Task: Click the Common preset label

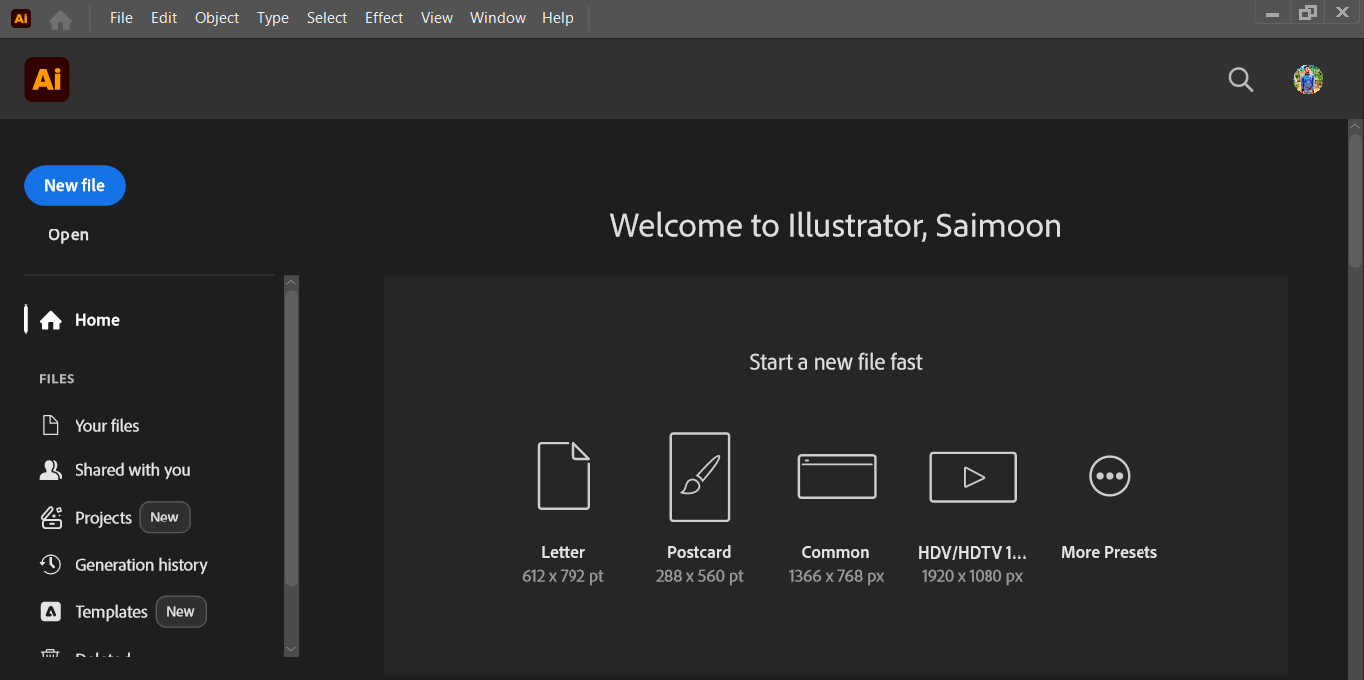Action: point(836,552)
